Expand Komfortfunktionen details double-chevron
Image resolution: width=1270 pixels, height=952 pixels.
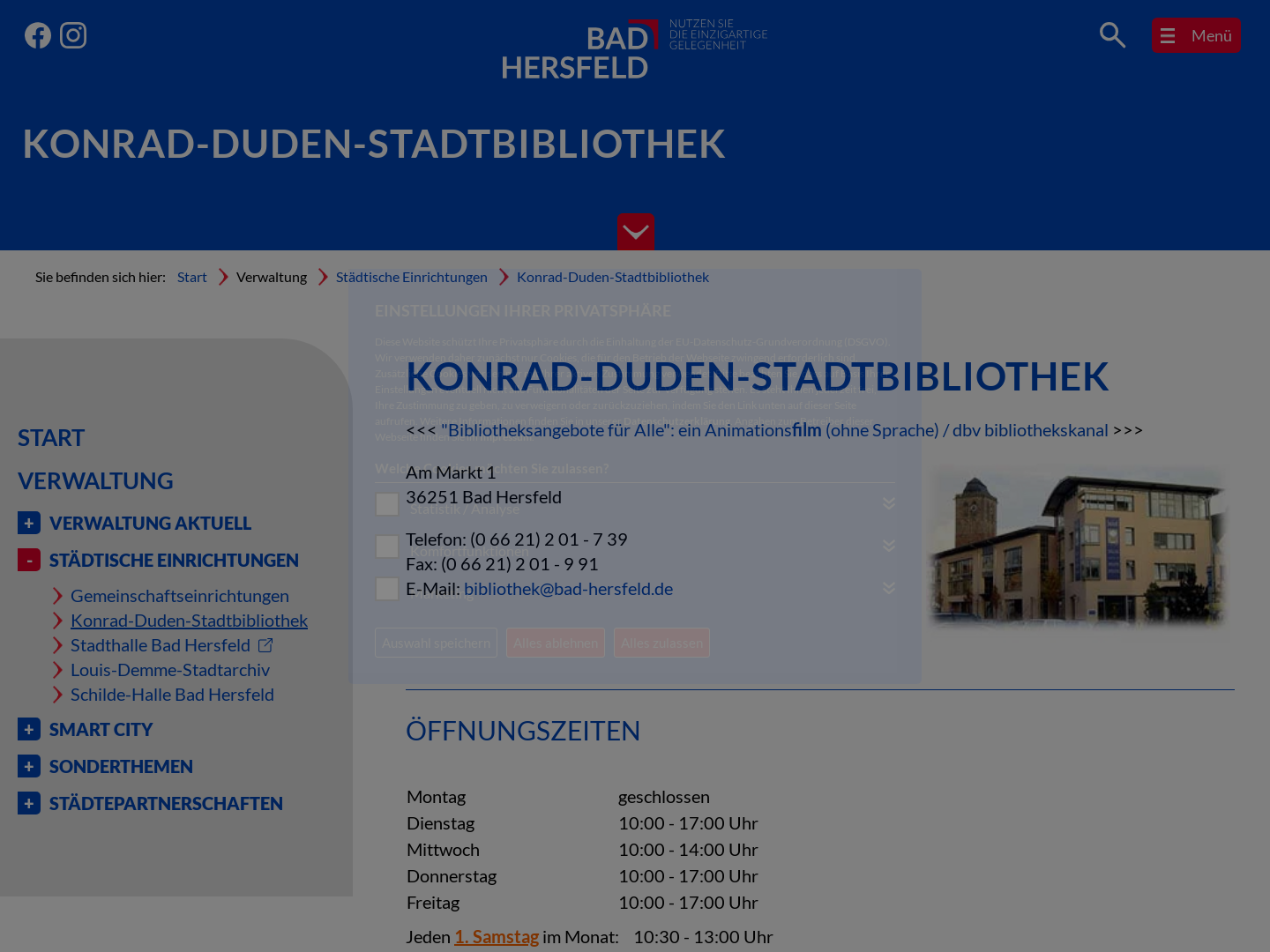(x=889, y=545)
